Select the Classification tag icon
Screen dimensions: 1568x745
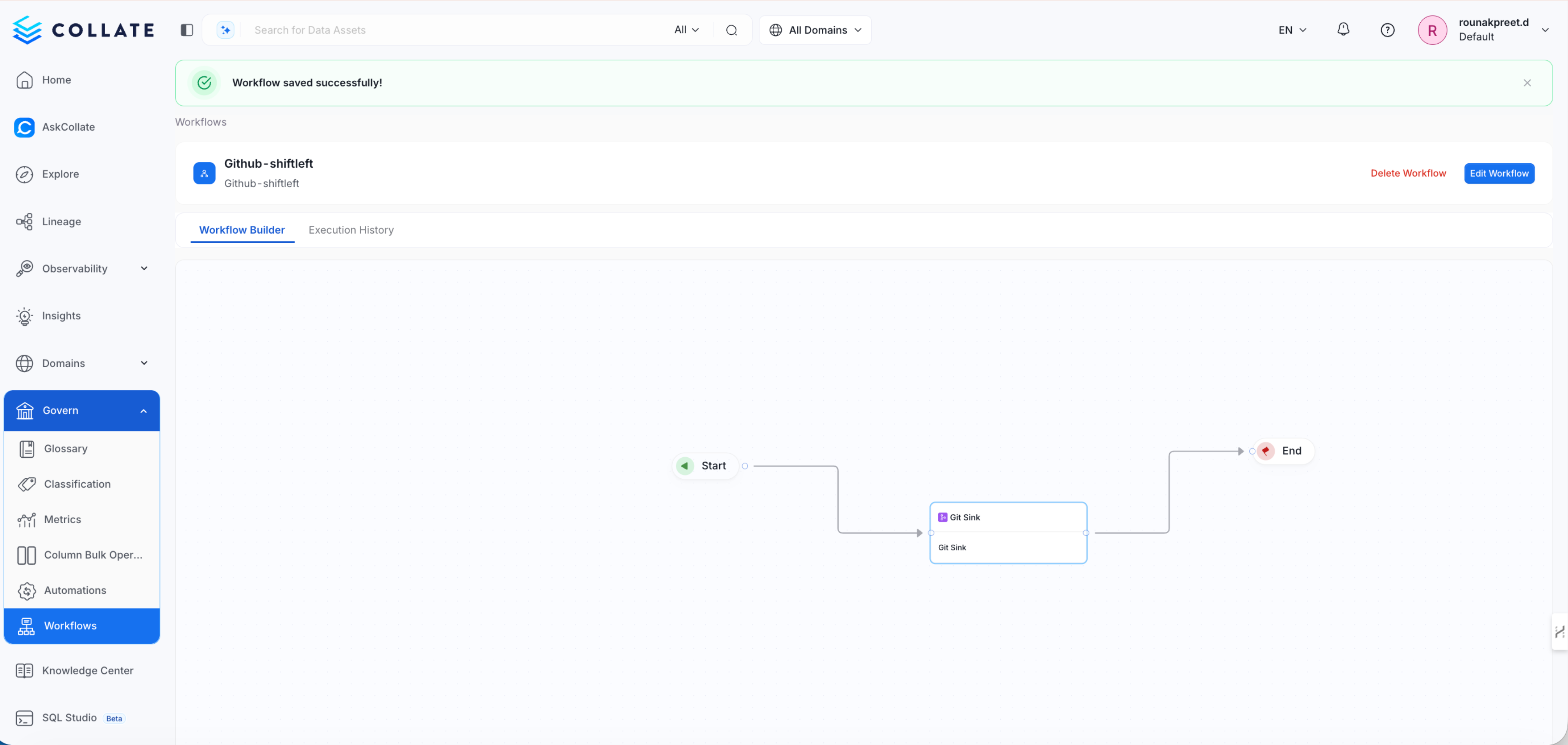(x=26, y=483)
